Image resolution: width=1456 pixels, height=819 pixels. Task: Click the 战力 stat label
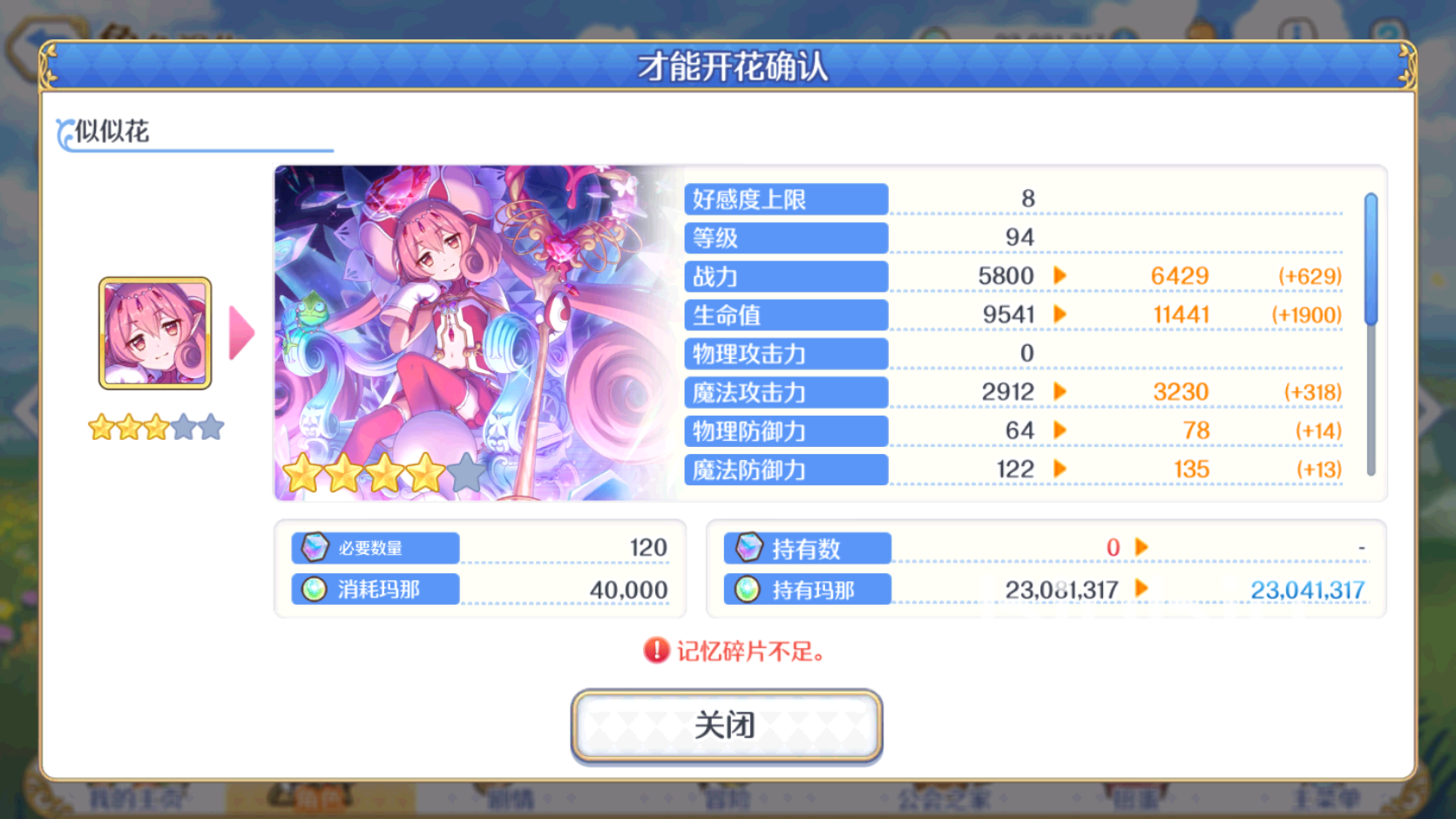point(786,277)
